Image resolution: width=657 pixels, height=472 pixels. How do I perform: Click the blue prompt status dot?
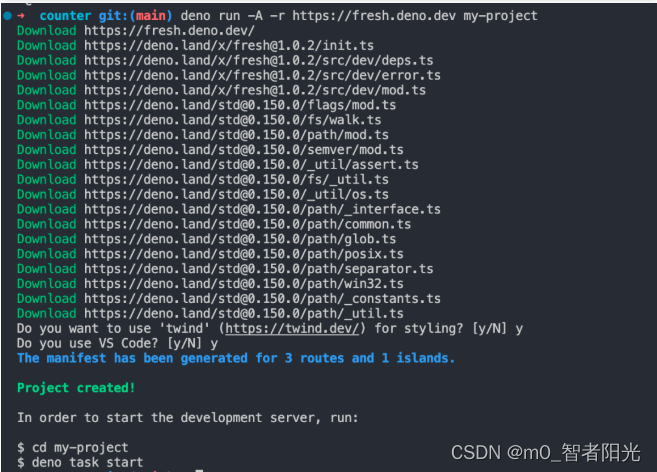[x=8, y=16]
